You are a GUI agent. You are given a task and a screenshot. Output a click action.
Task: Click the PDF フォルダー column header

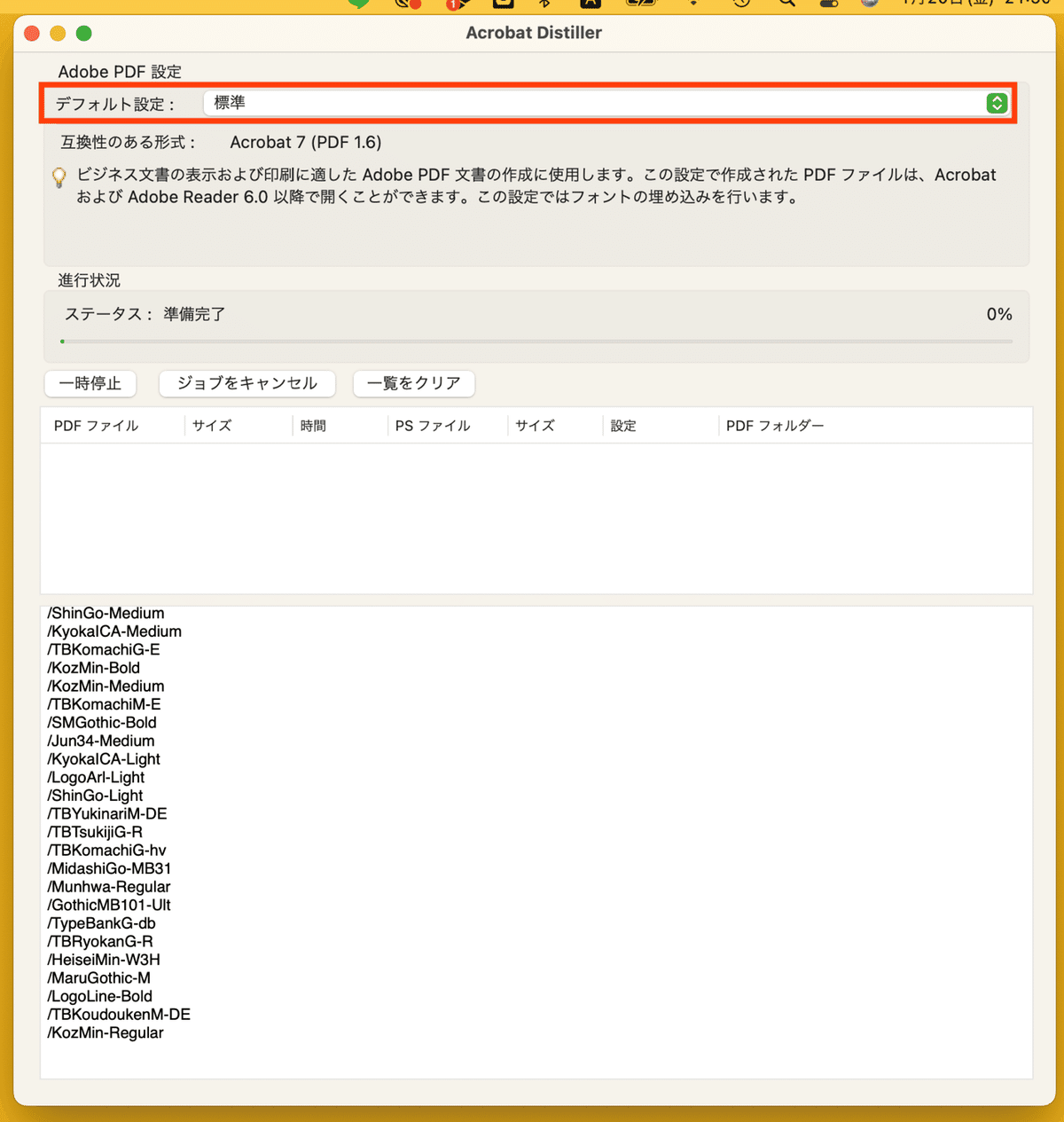pyautogui.click(x=775, y=426)
